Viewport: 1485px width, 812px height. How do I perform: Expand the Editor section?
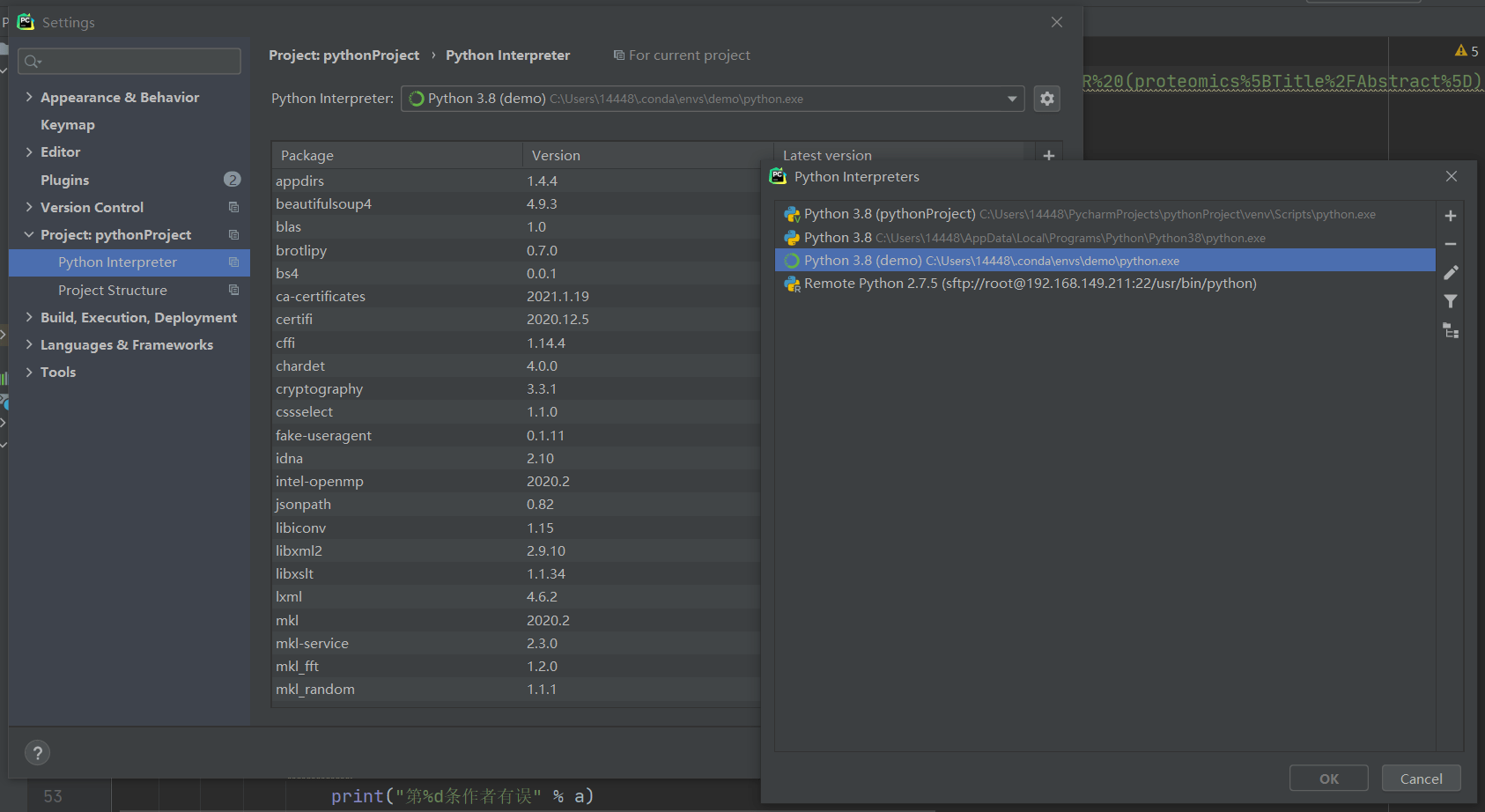point(29,151)
